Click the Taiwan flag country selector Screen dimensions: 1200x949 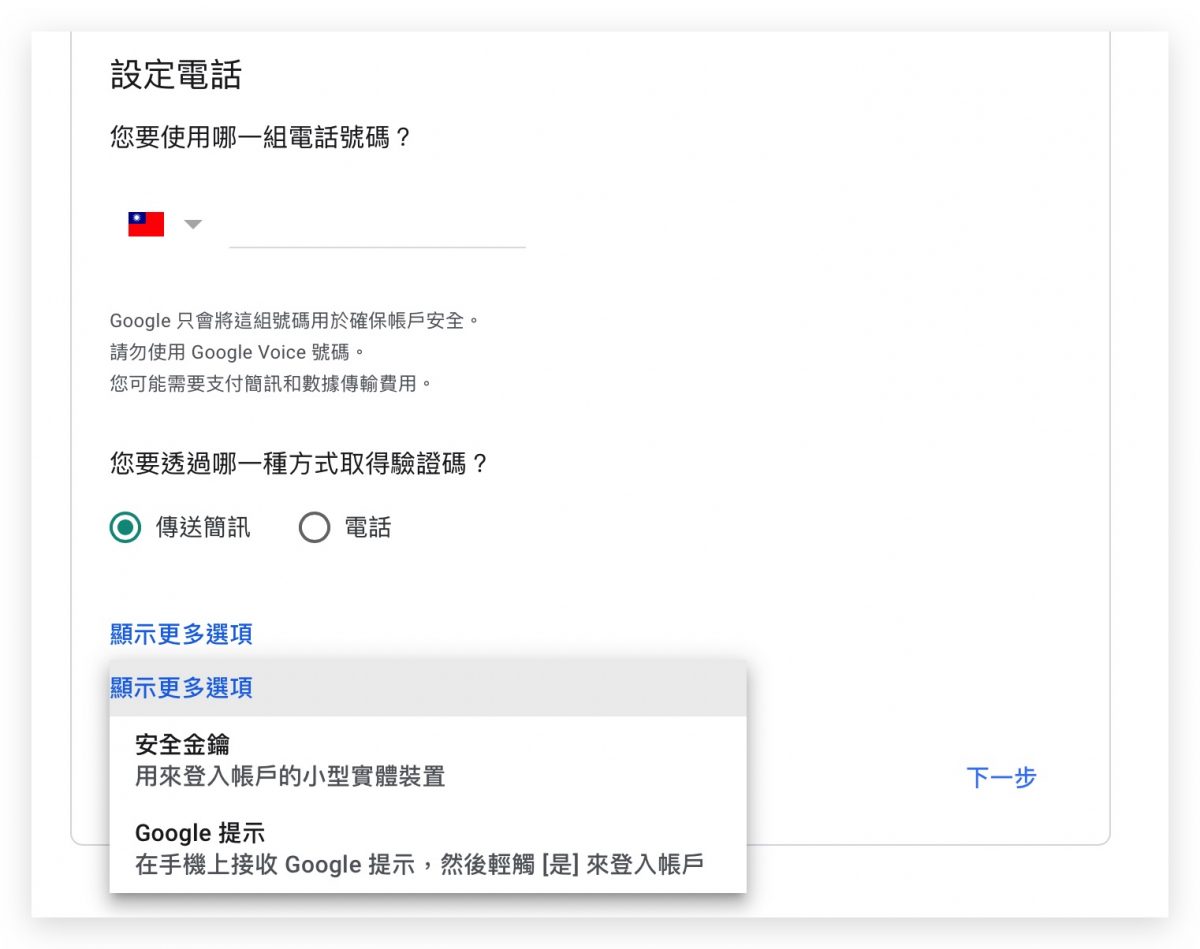pos(146,224)
